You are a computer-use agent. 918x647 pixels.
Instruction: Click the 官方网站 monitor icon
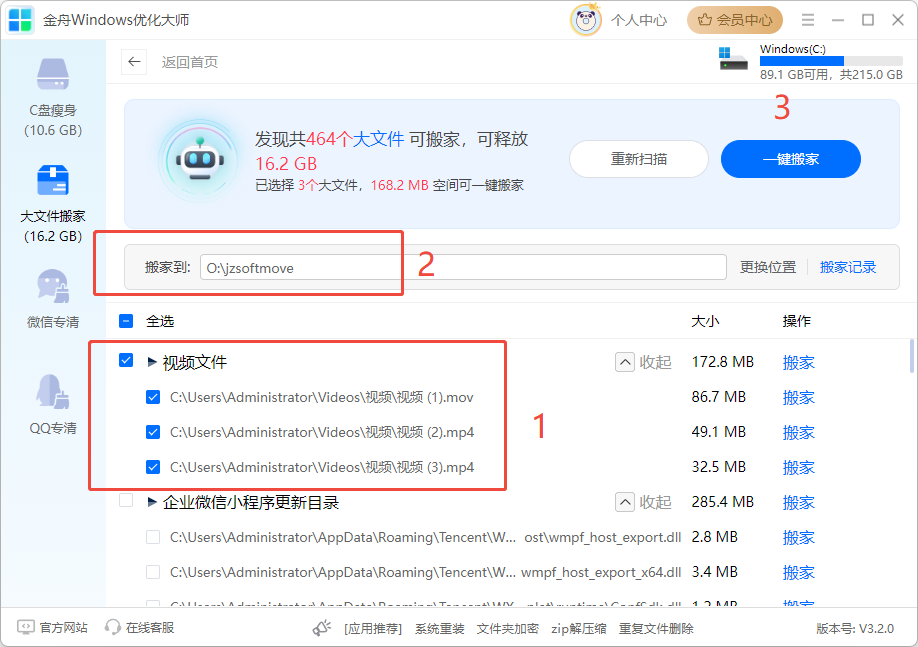[25, 628]
